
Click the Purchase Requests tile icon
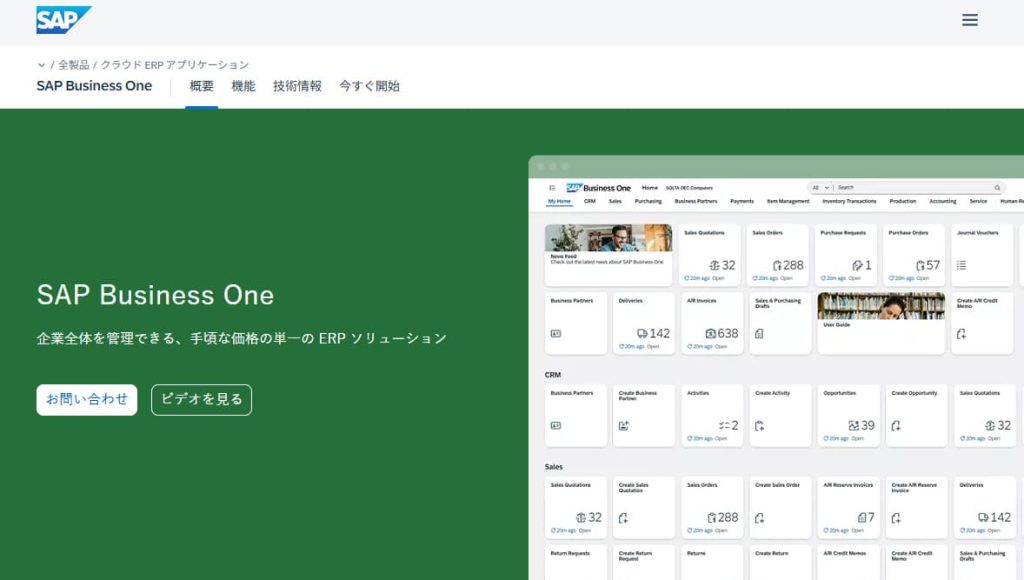pos(857,265)
